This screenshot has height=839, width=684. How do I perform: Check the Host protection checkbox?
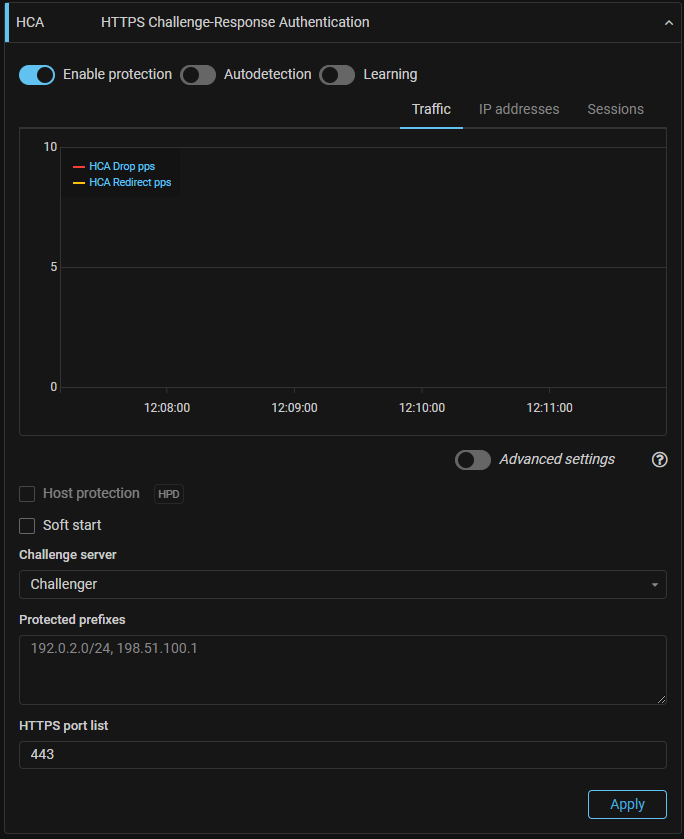(x=27, y=494)
